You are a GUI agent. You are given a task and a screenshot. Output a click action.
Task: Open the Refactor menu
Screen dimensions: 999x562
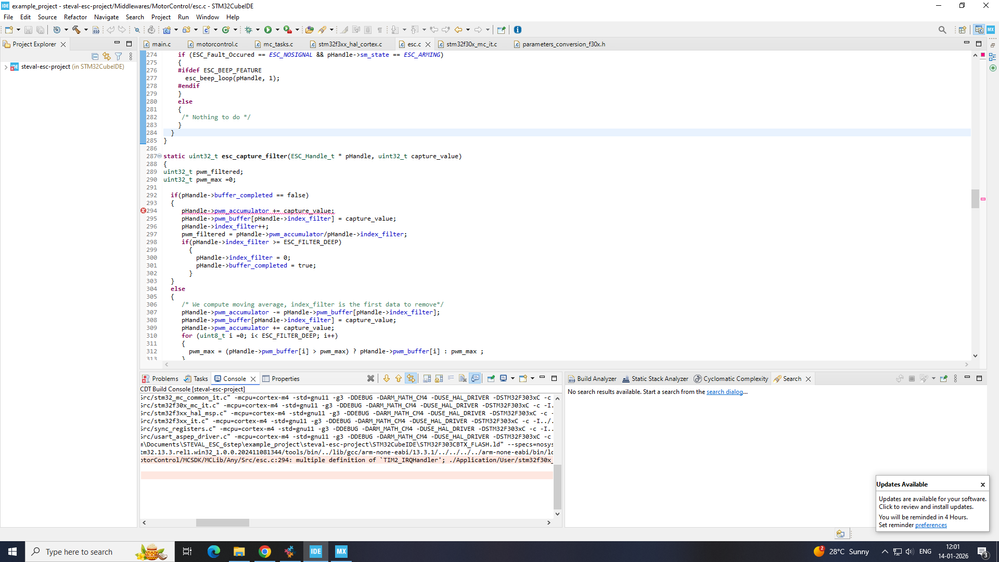coord(75,17)
